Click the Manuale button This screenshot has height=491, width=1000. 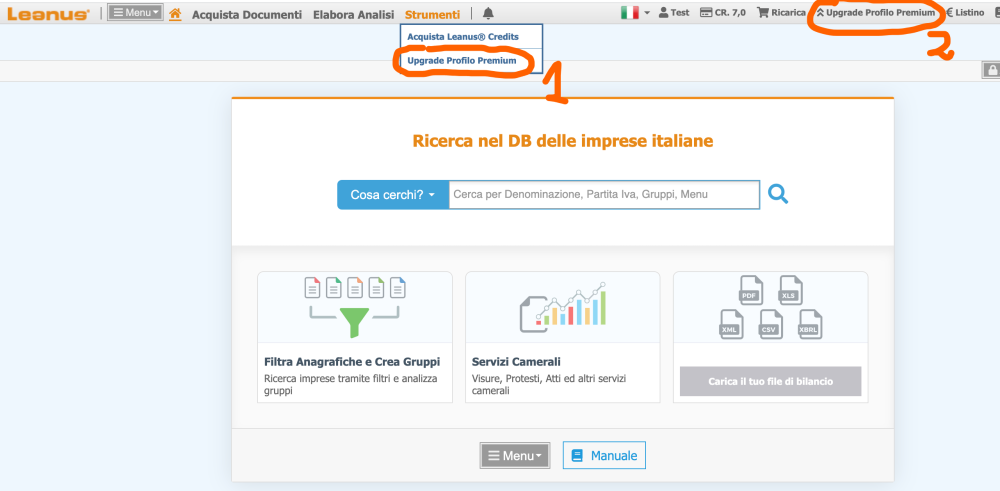604,456
